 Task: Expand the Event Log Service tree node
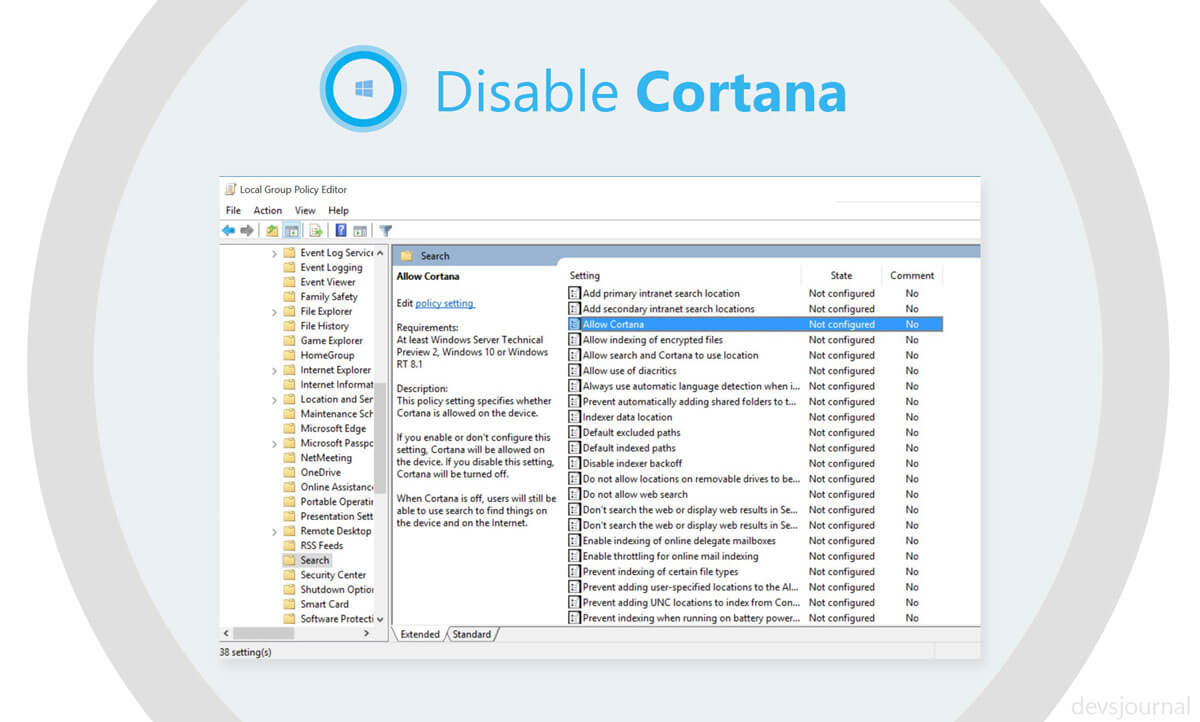pos(275,253)
